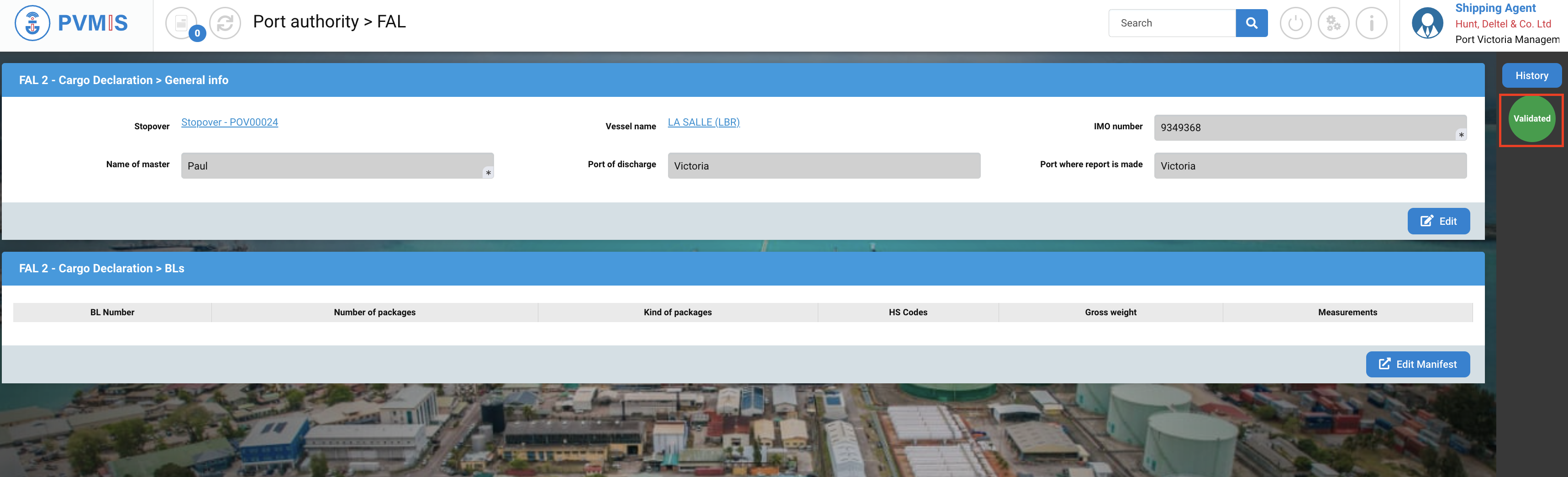
Task: Click the green Validated status badge
Action: click(x=1531, y=119)
